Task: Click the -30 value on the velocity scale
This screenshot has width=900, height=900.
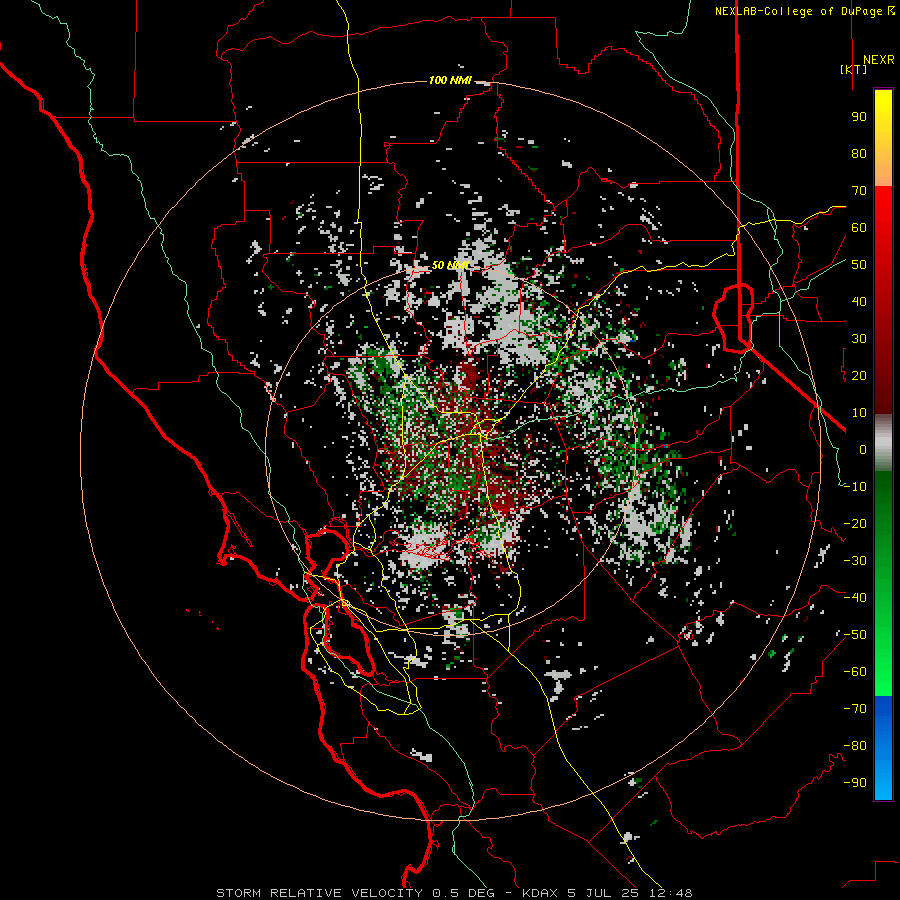Action: point(855,561)
